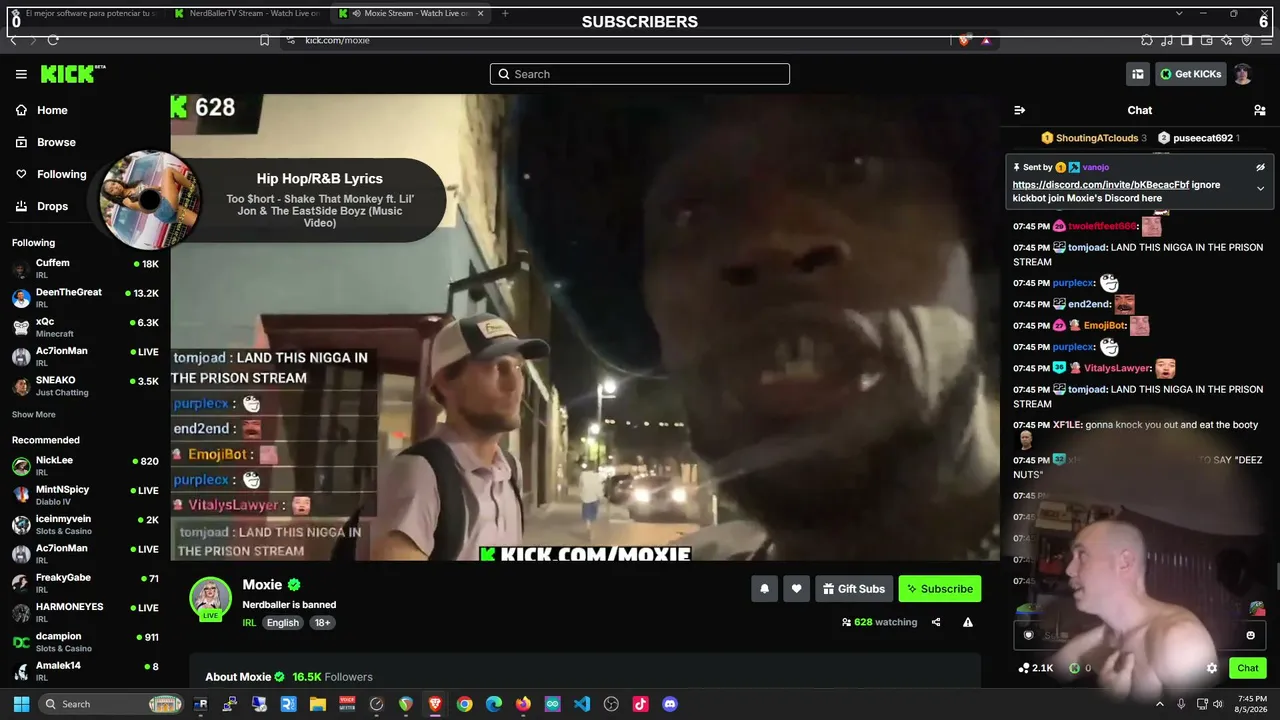Open chat settings gear

point(1212,668)
